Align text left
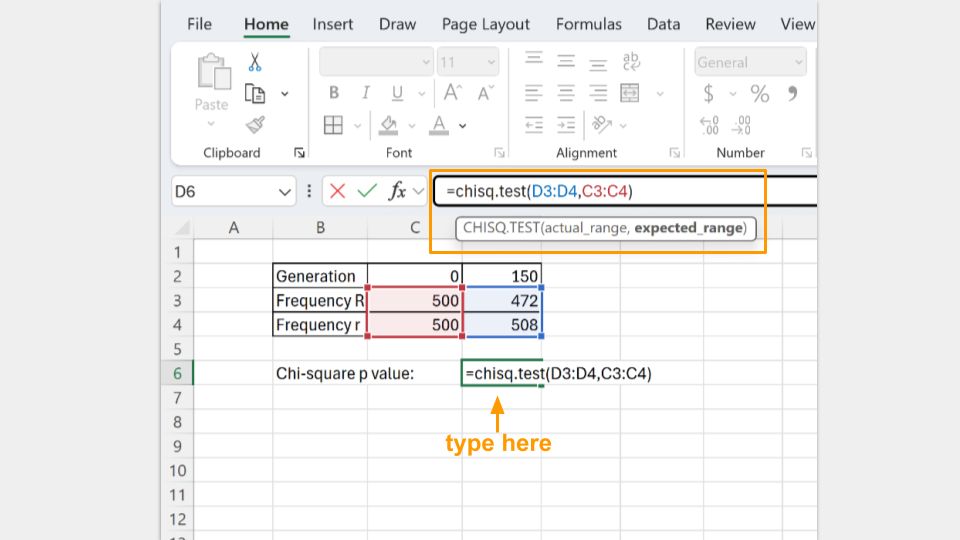This screenshot has width=960, height=540. [534, 93]
